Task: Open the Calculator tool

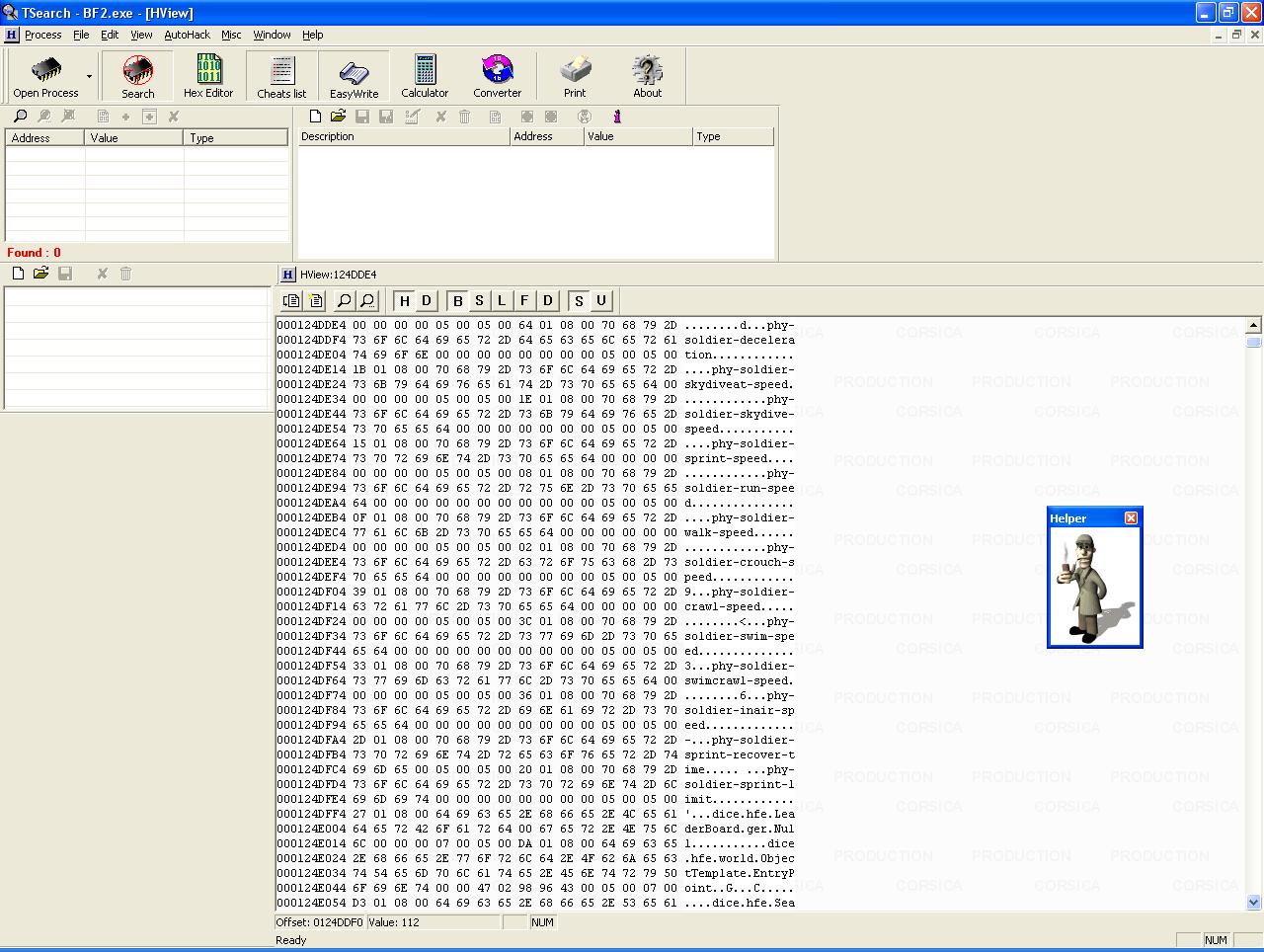Action: 425,76
